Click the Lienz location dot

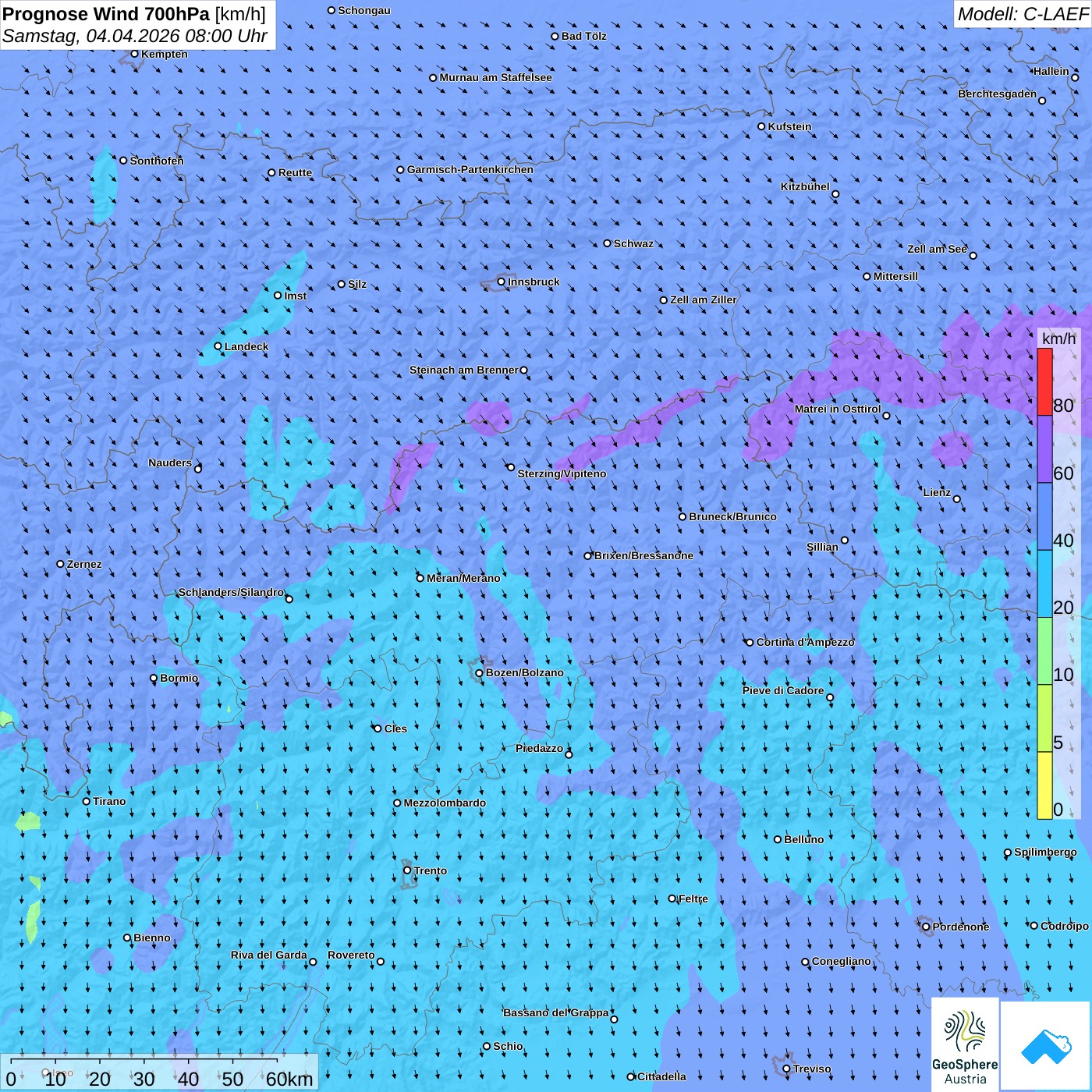tap(957, 499)
